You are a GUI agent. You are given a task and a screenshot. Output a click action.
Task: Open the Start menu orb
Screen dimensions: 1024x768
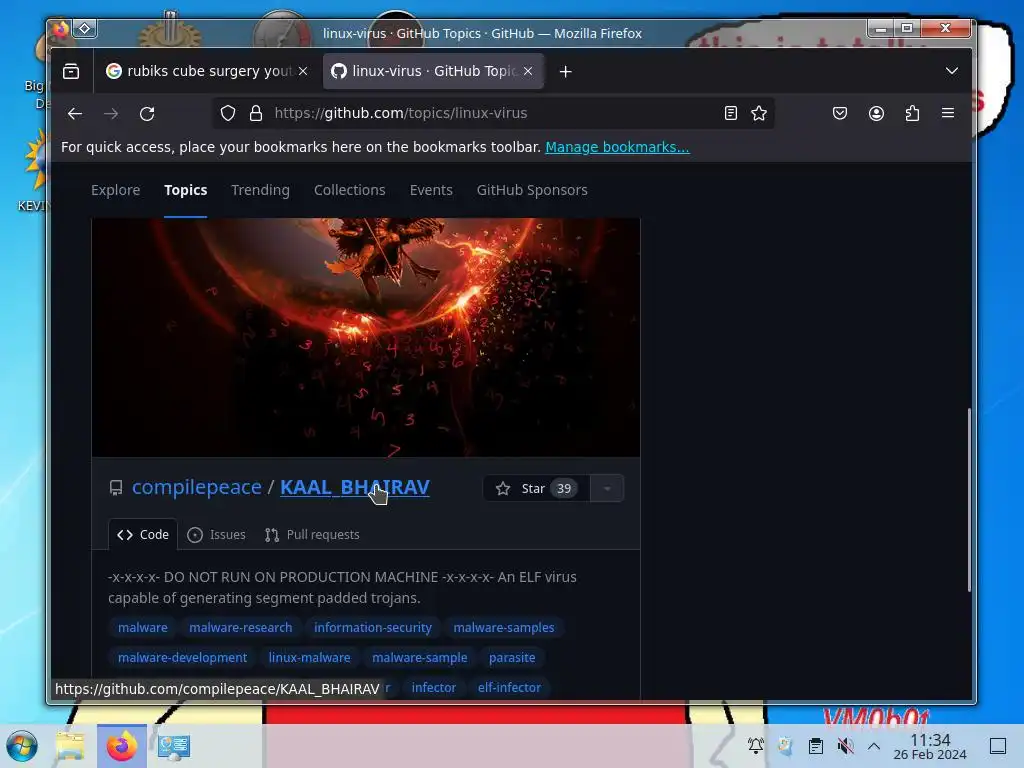(22, 746)
